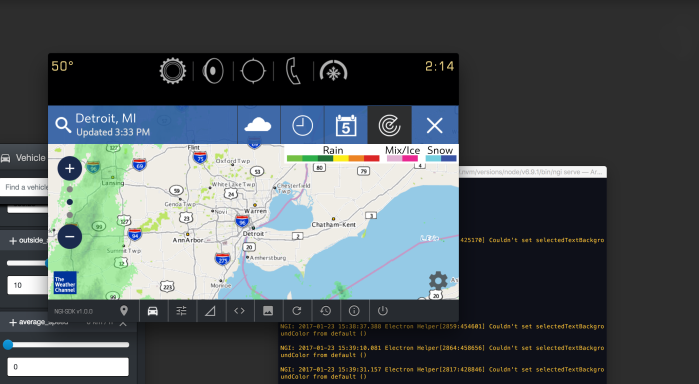Viewport: 699px width, 384px height.
Task: Click the location pin in SDK toolbar
Action: [x=124, y=310]
